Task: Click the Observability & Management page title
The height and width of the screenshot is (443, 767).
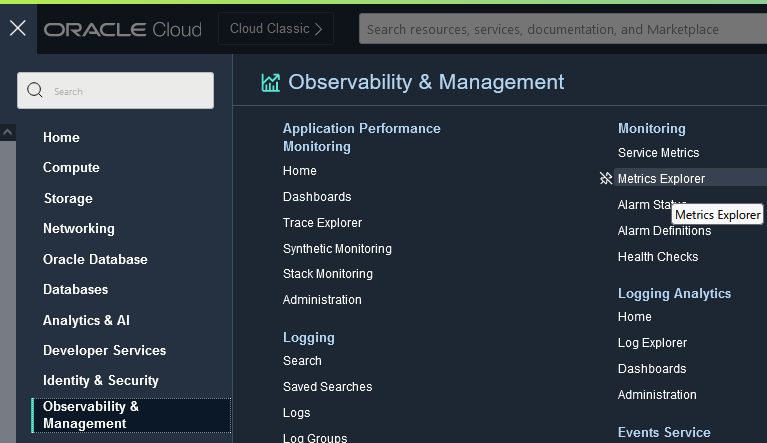Action: (x=426, y=82)
